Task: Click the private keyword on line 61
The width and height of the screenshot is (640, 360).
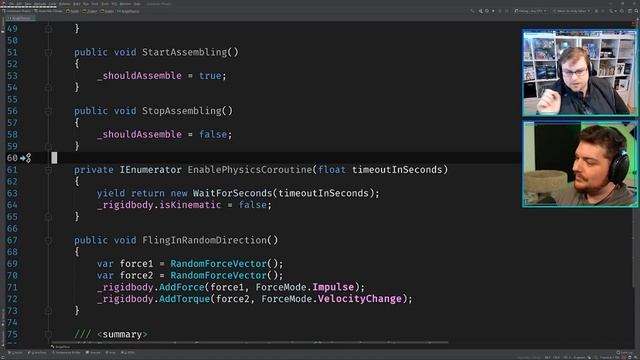Action: tap(93, 170)
